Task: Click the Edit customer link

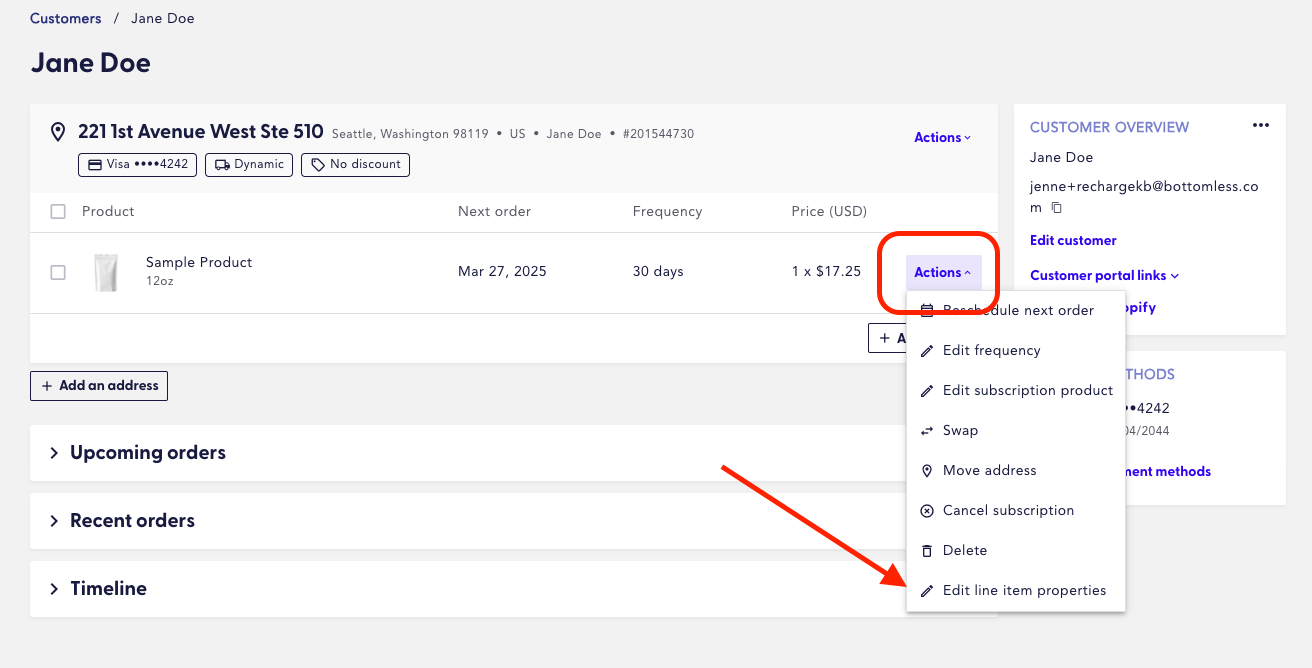Action: 1073,241
